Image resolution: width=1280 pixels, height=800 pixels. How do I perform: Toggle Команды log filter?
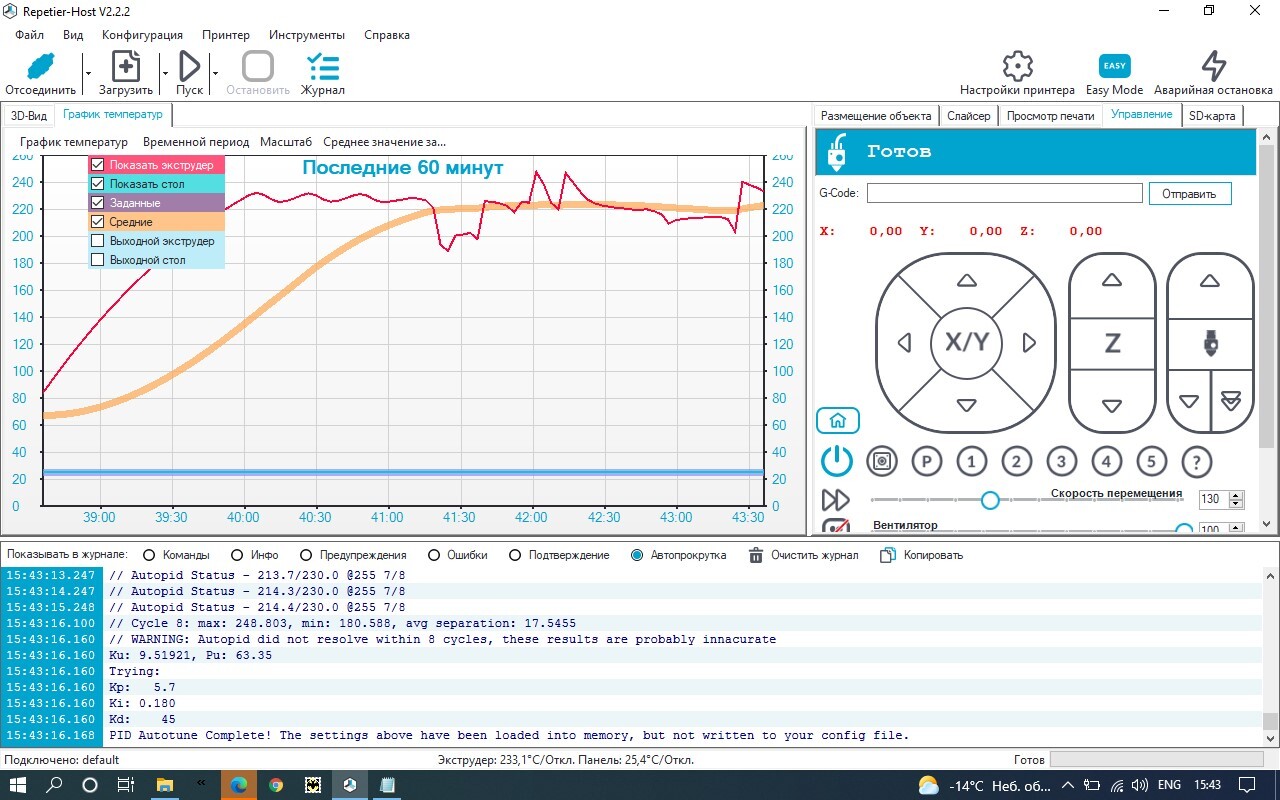150,555
